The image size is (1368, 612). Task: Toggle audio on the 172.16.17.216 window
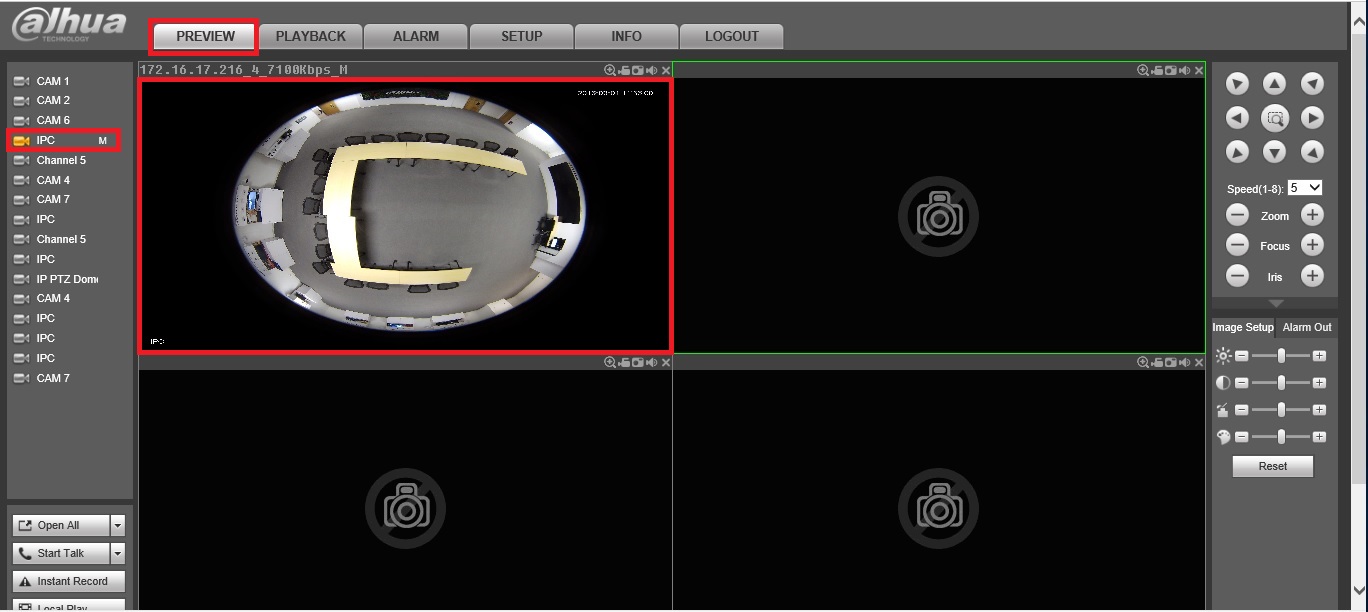(x=652, y=70)
